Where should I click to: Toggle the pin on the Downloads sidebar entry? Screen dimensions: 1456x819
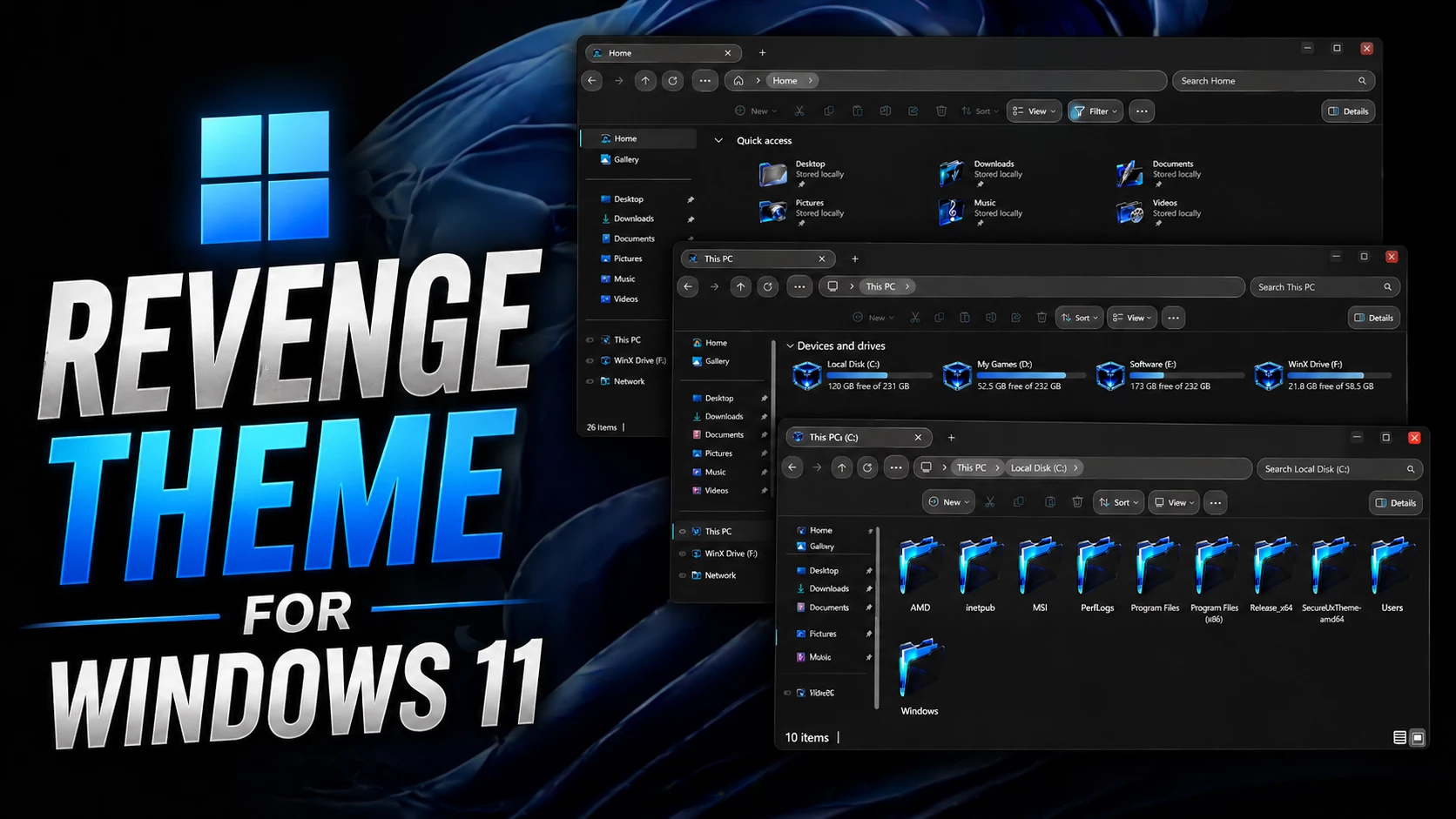pyautogui.click(x=690, y=218)
